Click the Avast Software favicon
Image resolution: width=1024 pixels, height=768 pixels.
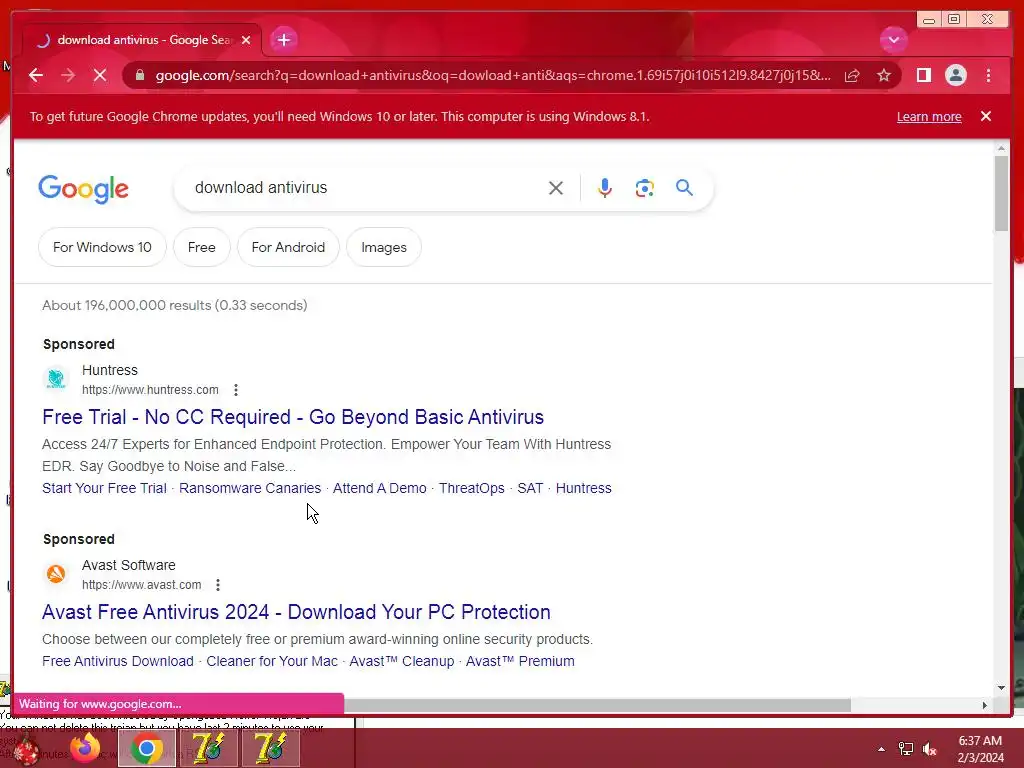pos(56,574)
